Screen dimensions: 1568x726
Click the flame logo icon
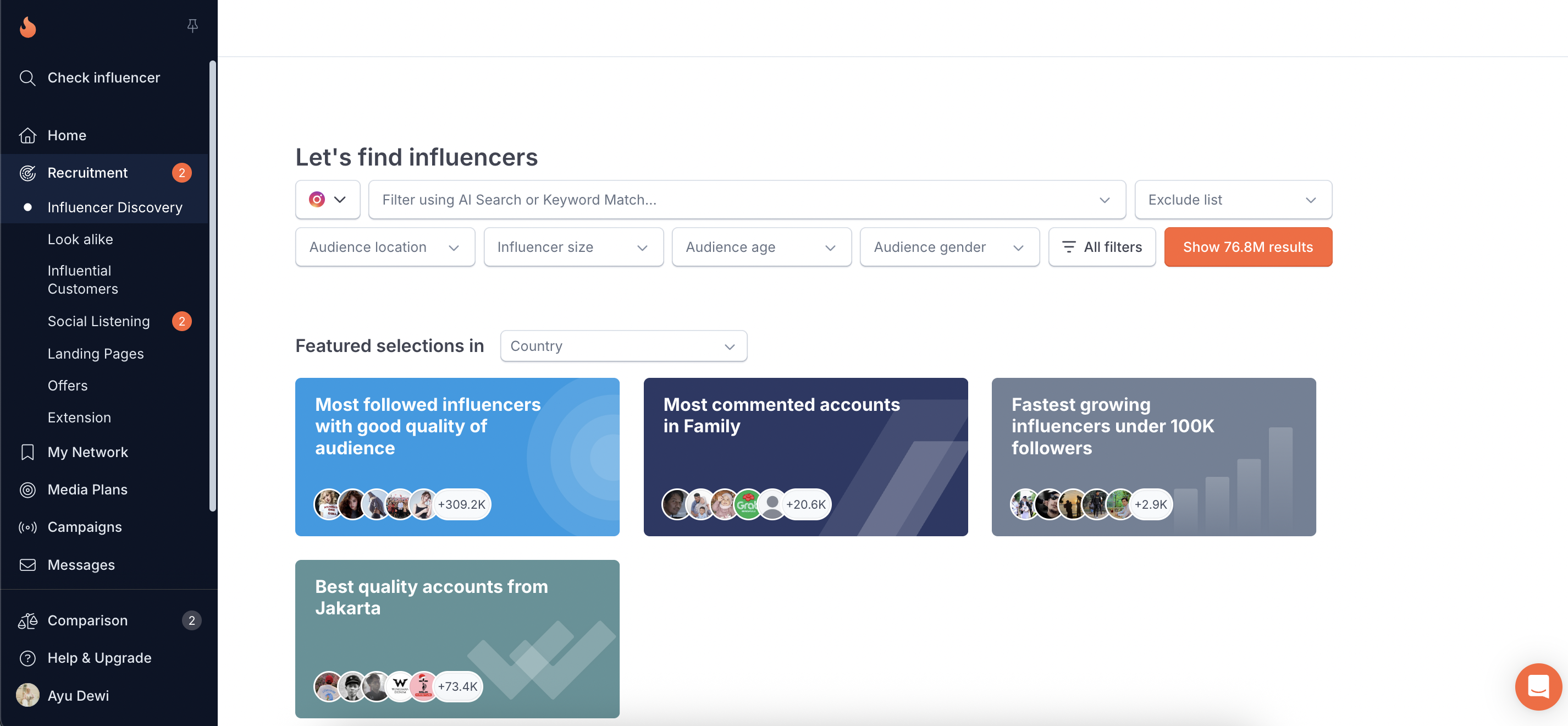(x=28, y=27)
